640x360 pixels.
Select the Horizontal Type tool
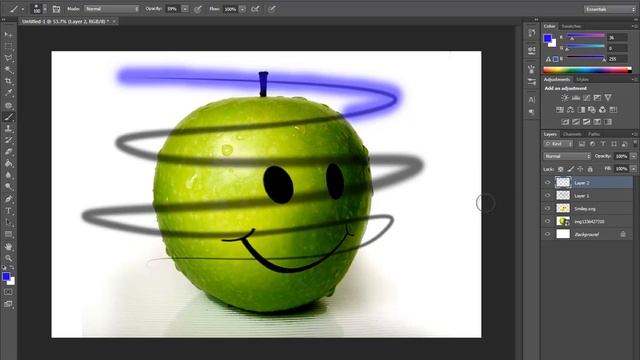tap(8, 211)
